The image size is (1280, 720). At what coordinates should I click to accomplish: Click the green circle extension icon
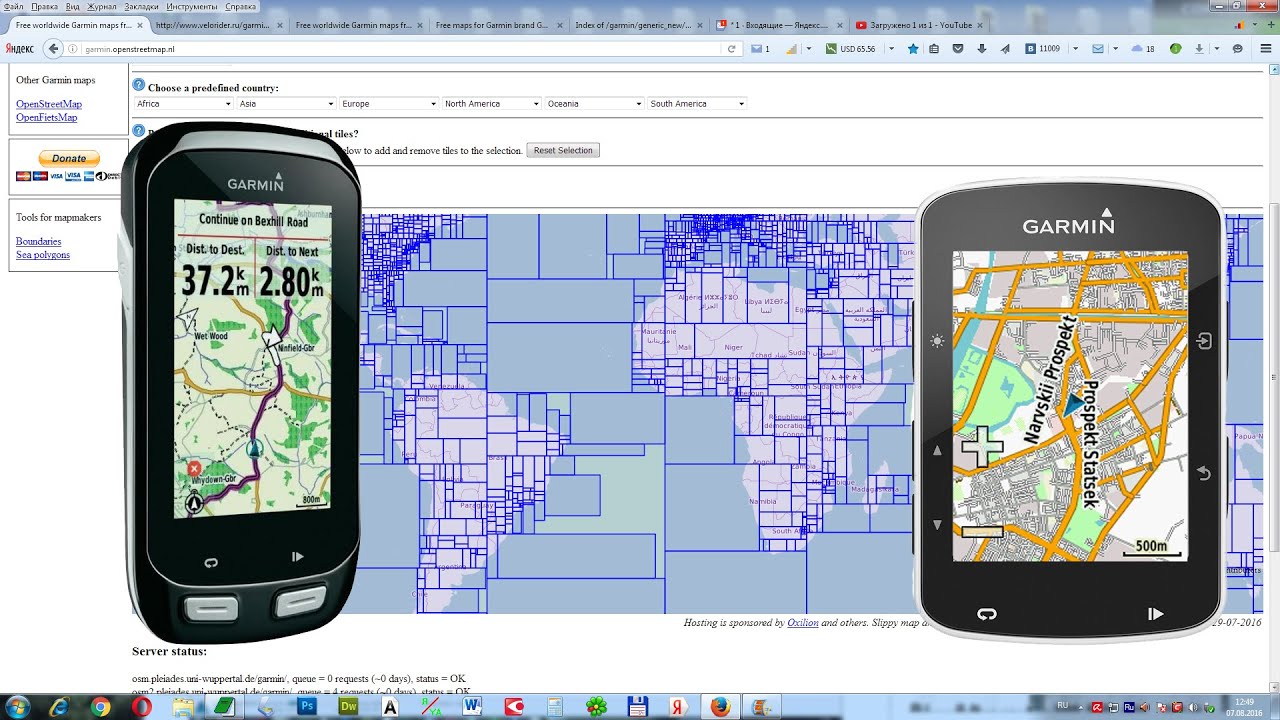(x=1176, y=48)
